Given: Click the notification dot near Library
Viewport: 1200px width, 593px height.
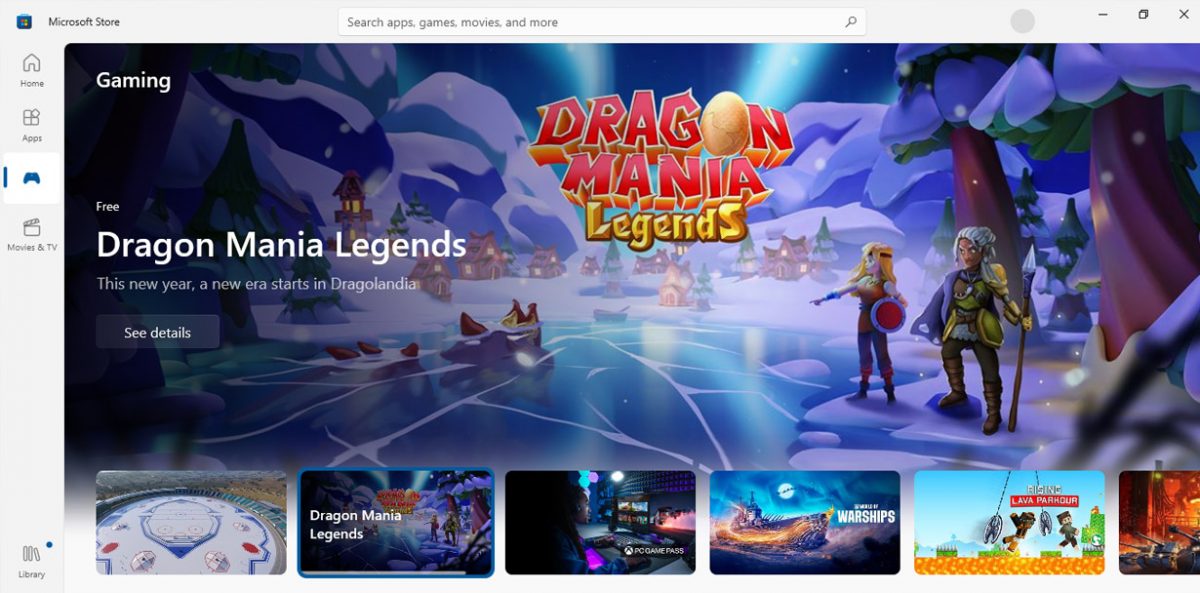Looking at the screenshot, I should pyautogui.click(x=48, y=545).
